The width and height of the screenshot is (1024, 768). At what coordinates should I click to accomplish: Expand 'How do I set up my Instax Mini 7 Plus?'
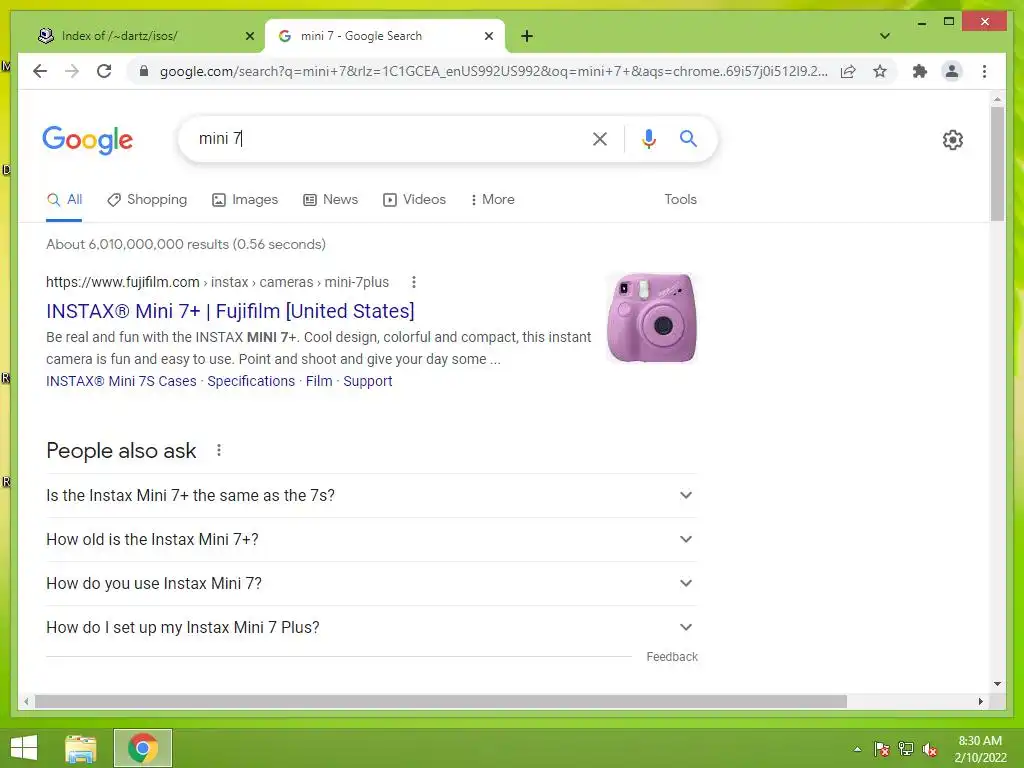pyautogui.click(x=371, y=628)
